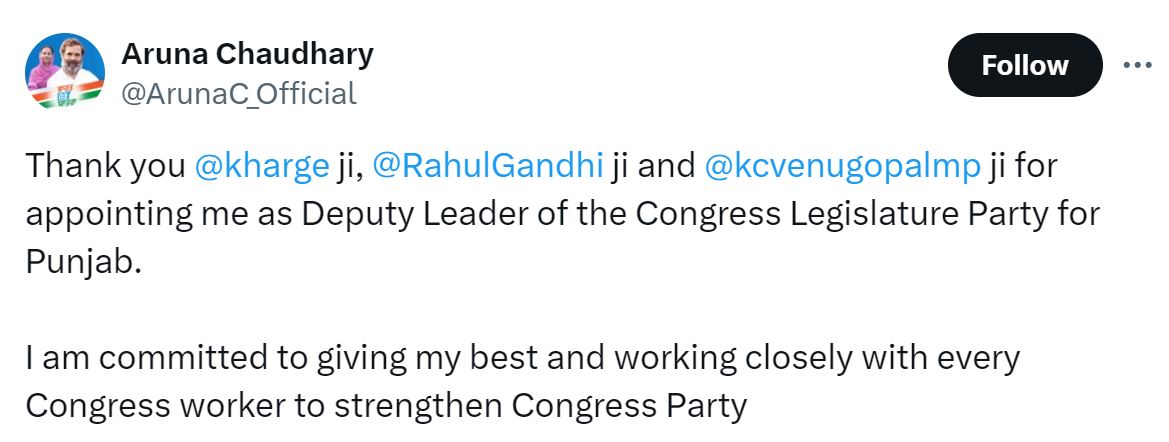Click the @ArunaC_Official handle
1169x442 pixels.
pos(239,94)
